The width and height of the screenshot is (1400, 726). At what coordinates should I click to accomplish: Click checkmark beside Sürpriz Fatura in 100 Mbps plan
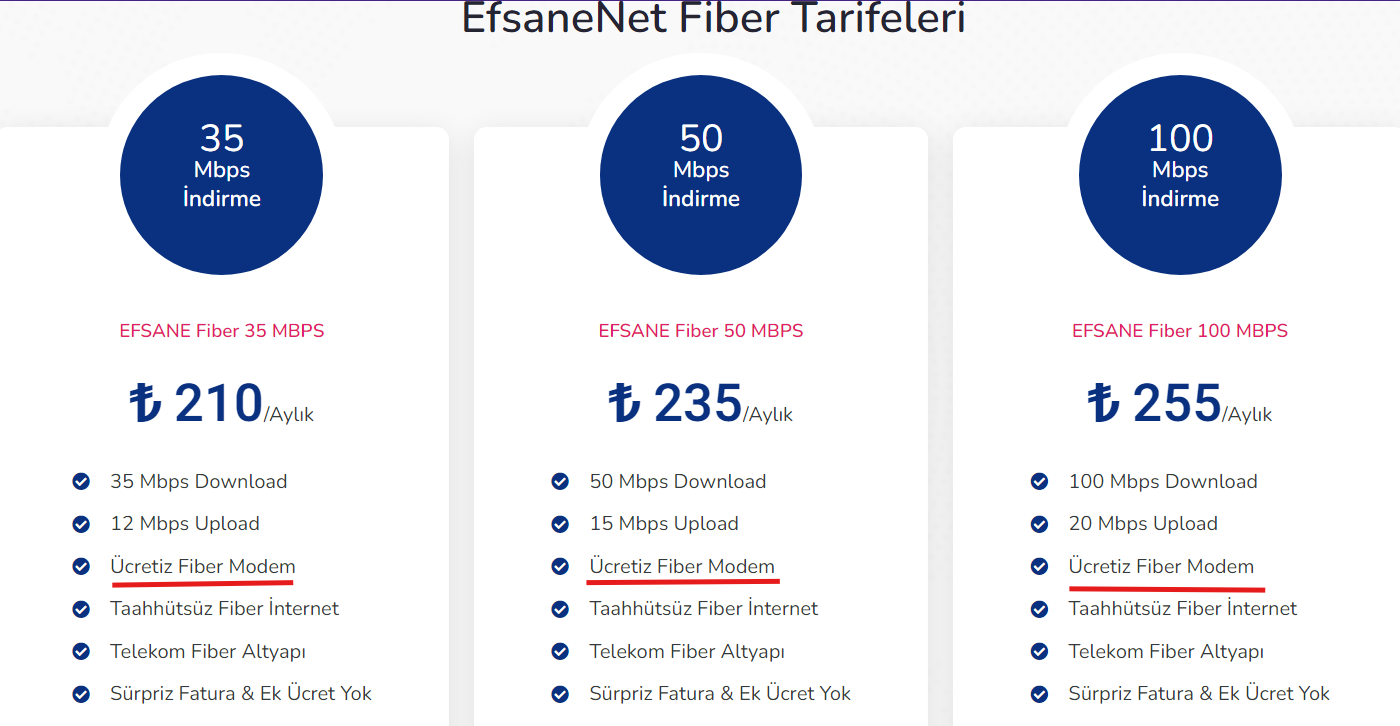[1039, 694]
